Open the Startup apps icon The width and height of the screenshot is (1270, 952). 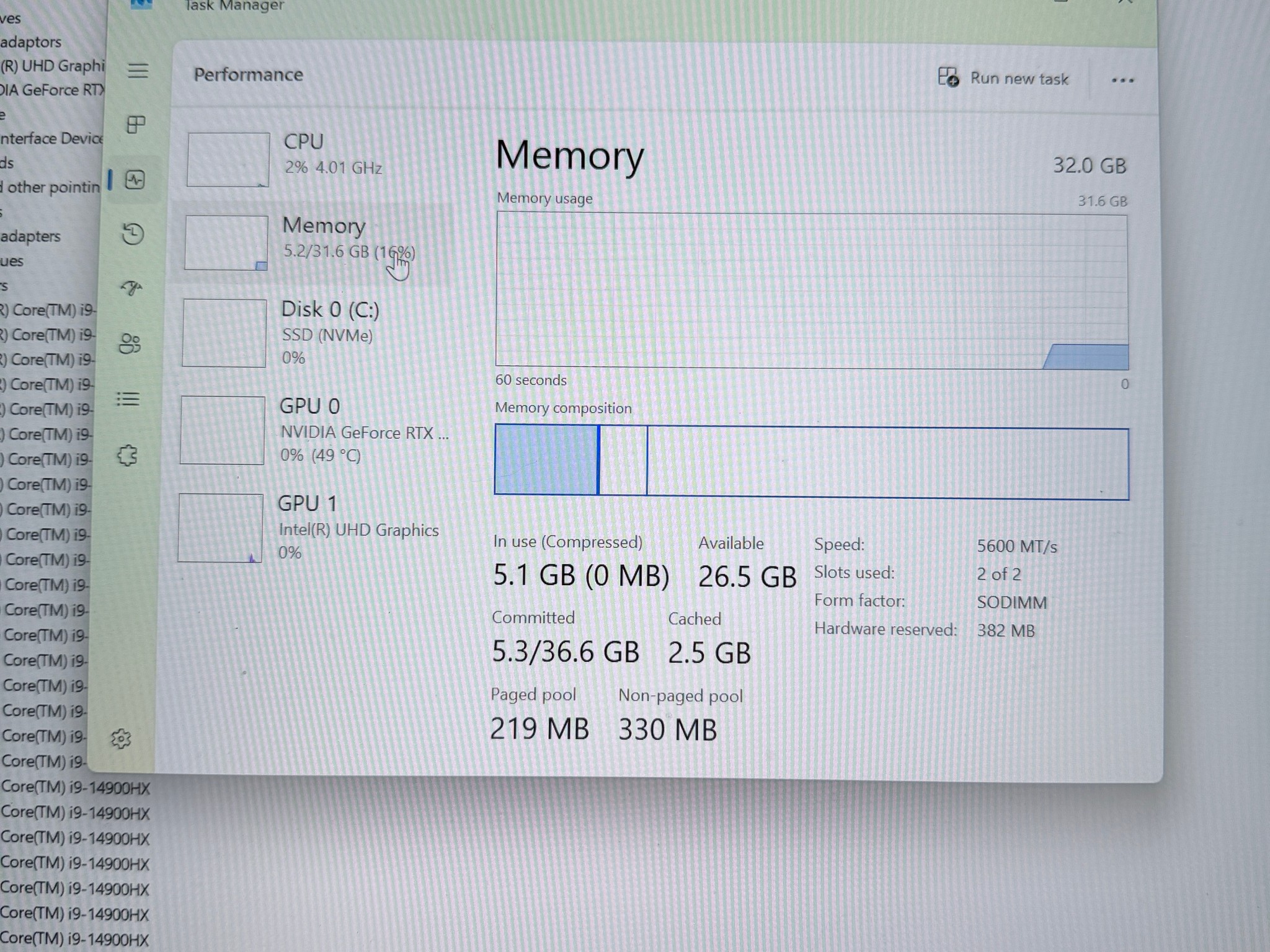[x=131, y=288]
